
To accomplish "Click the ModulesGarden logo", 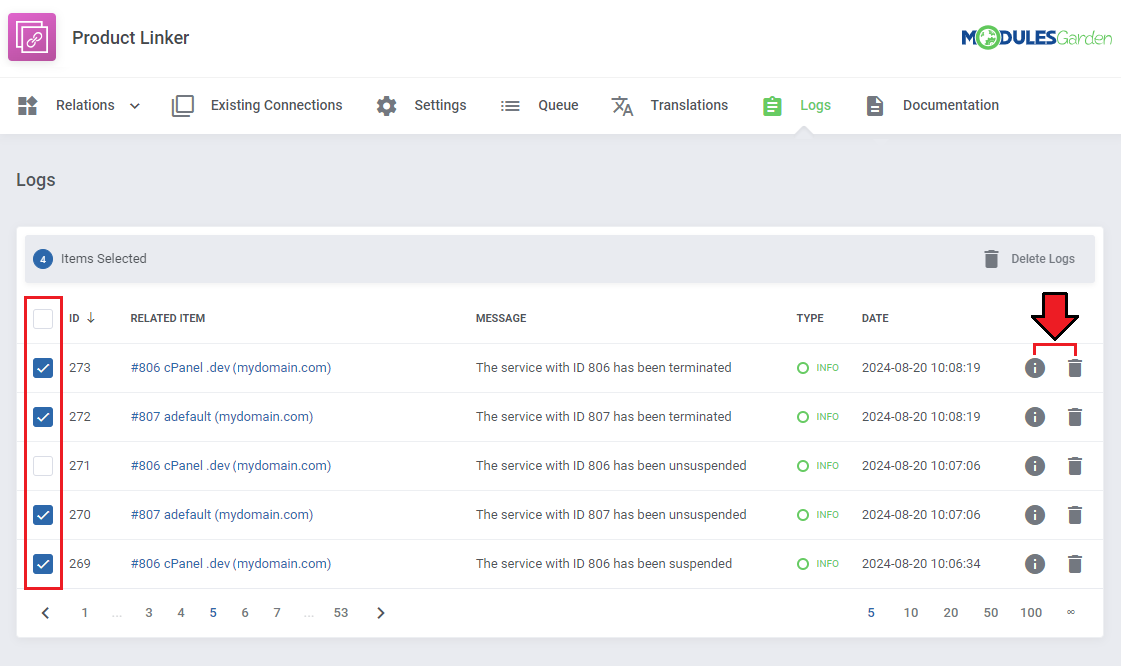I will tap(1036, 37).
